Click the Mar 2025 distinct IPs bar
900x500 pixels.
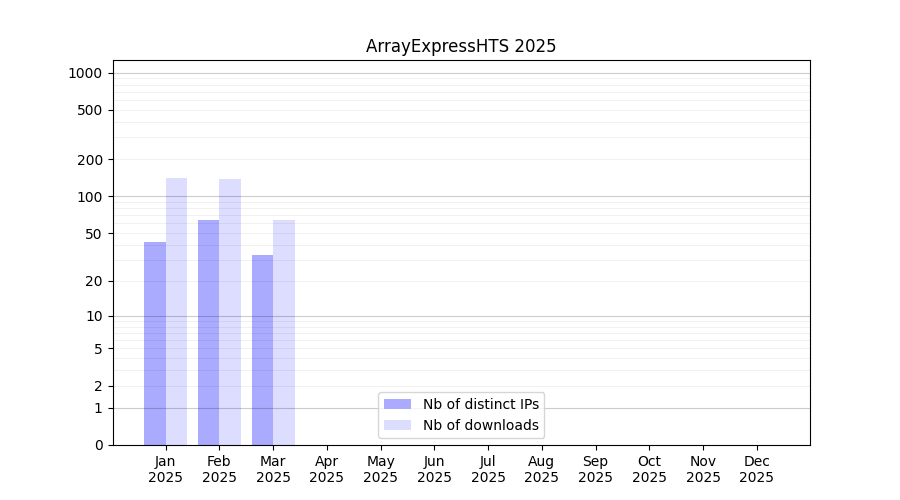[262, 350]
